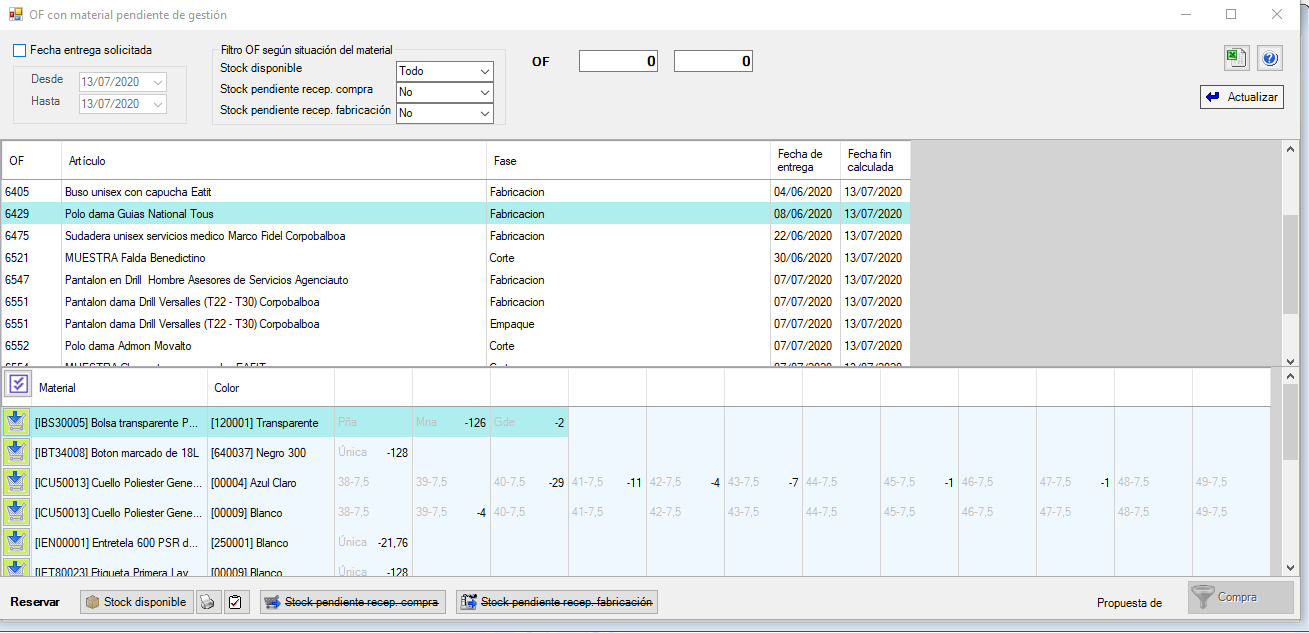Expand Stock pendiente recep. compra filter dropdown

click(485, 92)
